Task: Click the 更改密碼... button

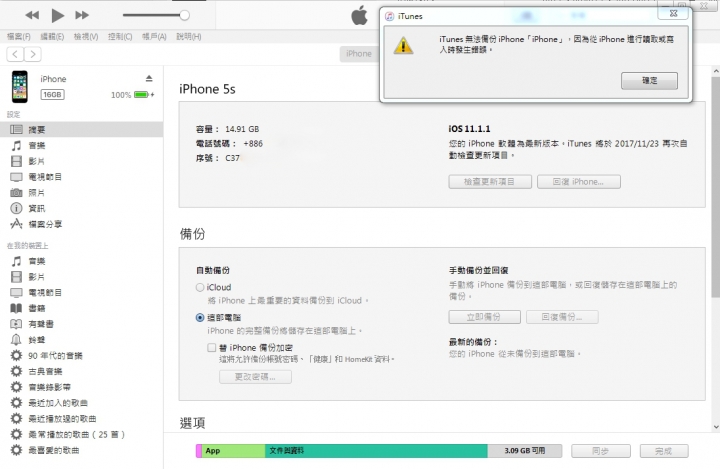Action: tap(255, 377)
